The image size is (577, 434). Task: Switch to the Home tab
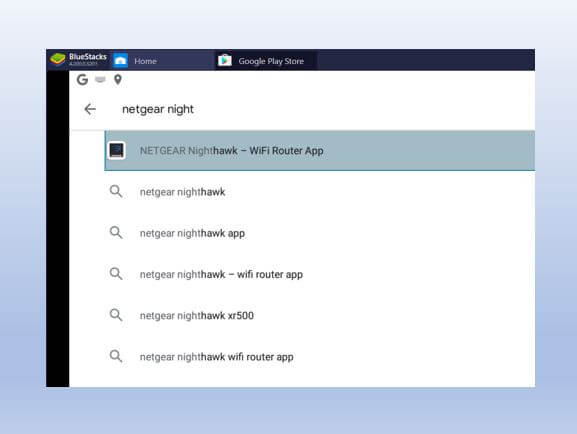(x=162, y=60)
